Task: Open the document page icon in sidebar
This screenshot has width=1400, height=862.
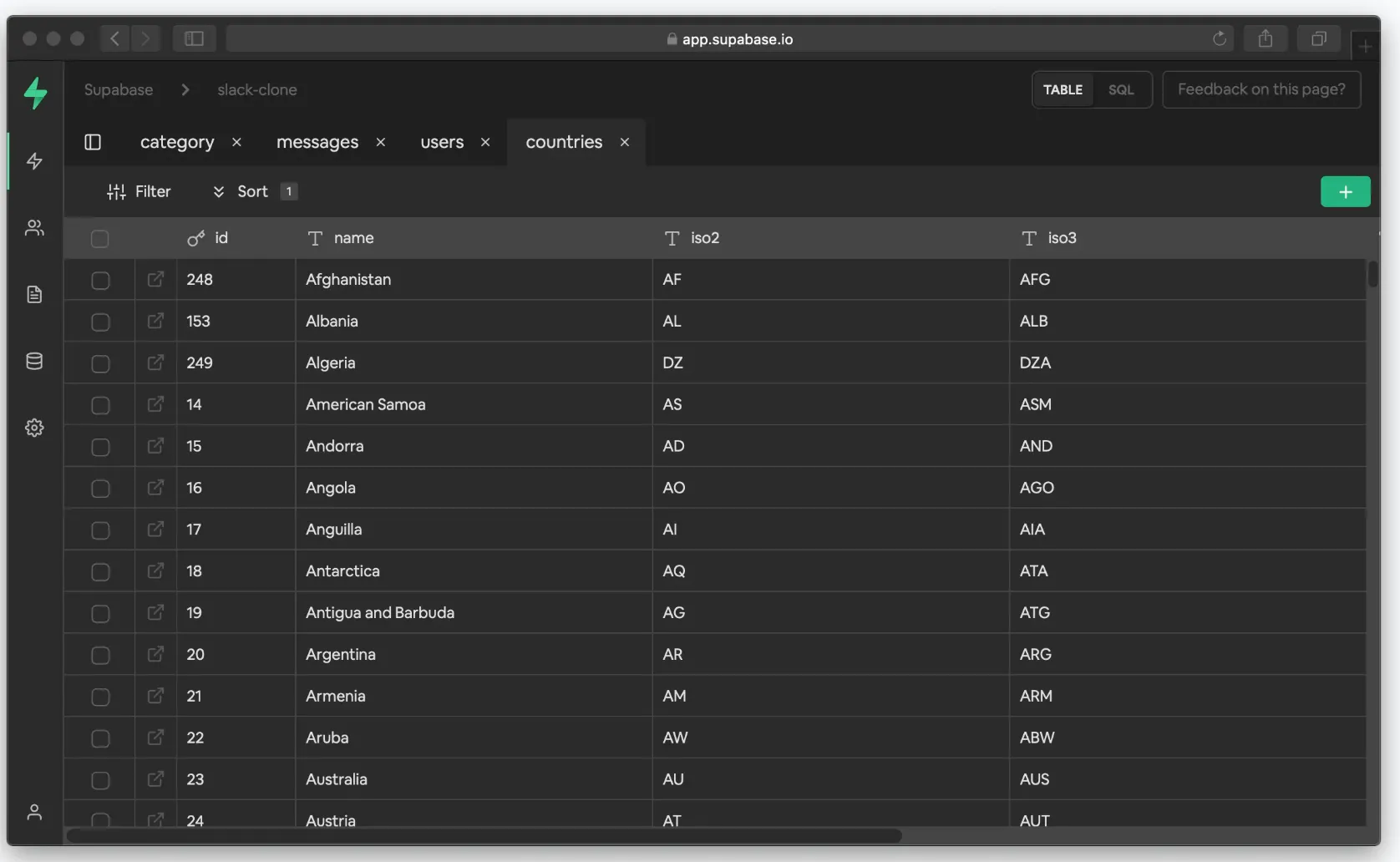Action: (34, 294)
